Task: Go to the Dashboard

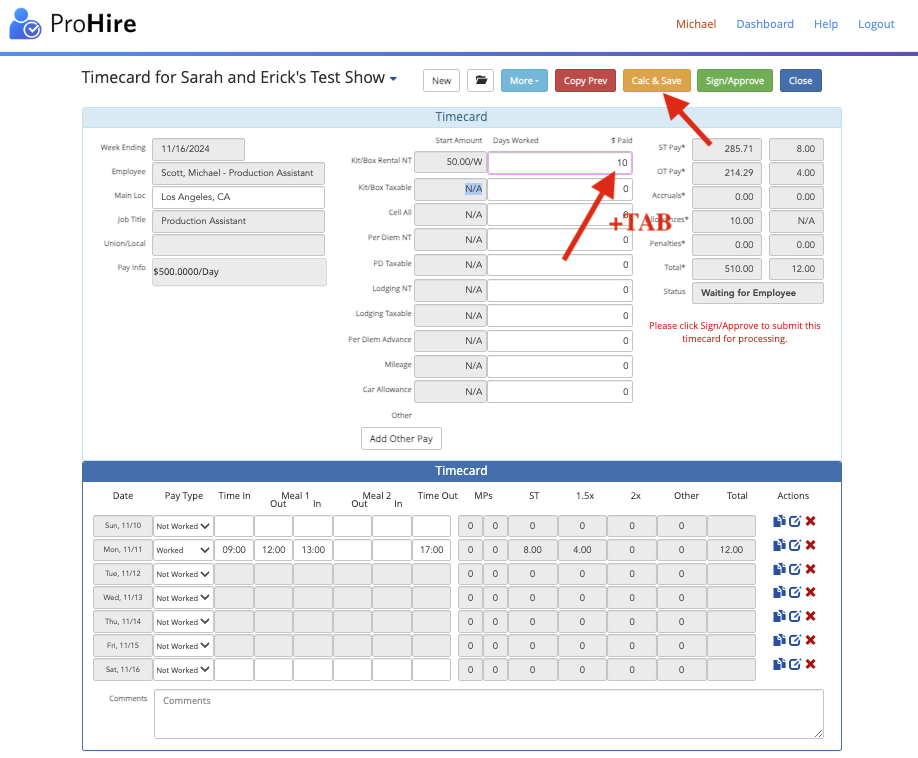Action: [x=765, y=24]
